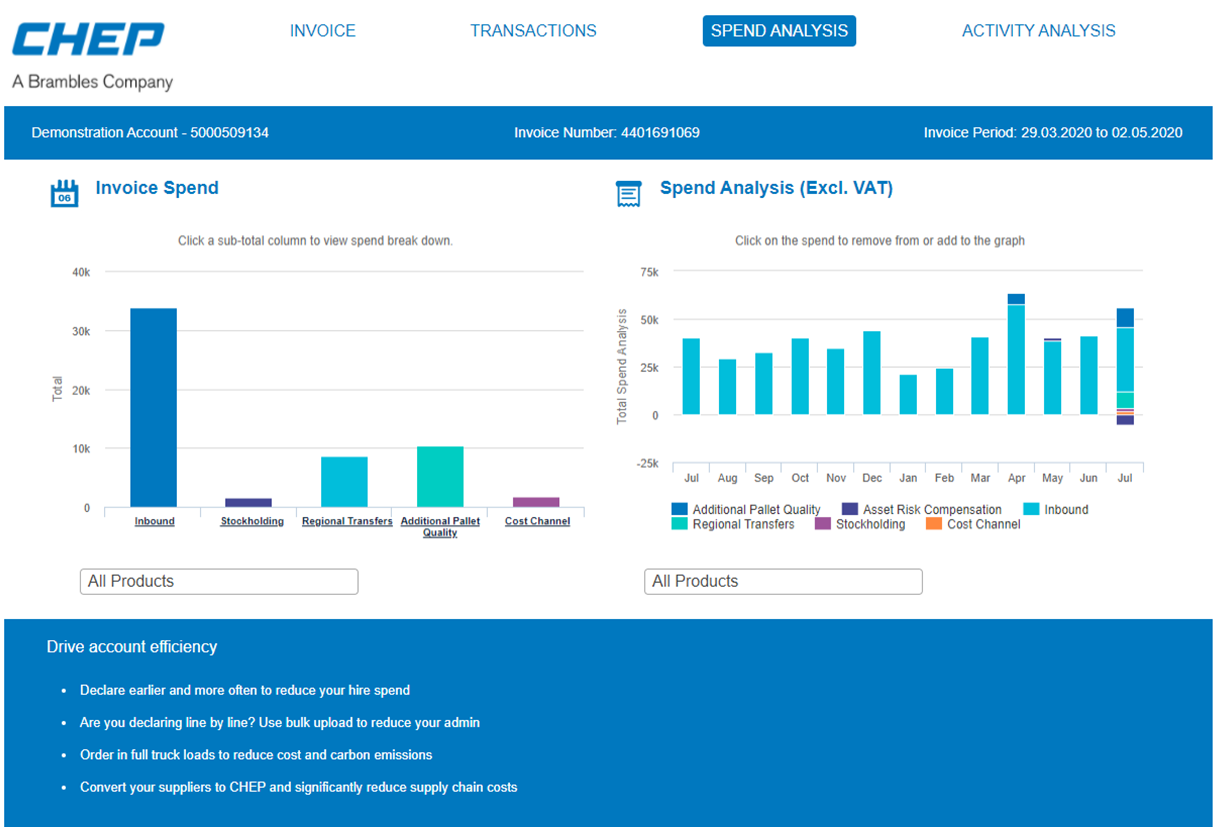Viewport: 1214px width, 827px height.
Task: Click the Spend Analysis receipt icon
Action: click(x=628, y=193)
